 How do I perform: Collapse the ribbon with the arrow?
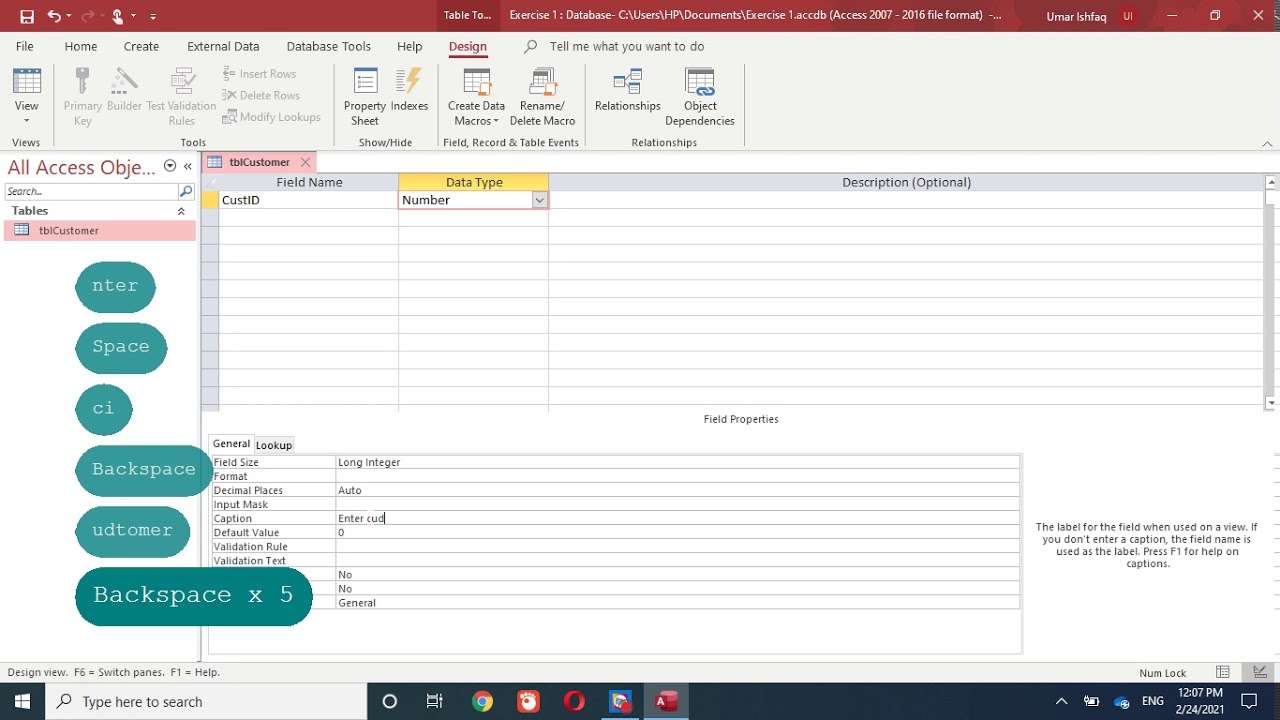click(1267, 144)
